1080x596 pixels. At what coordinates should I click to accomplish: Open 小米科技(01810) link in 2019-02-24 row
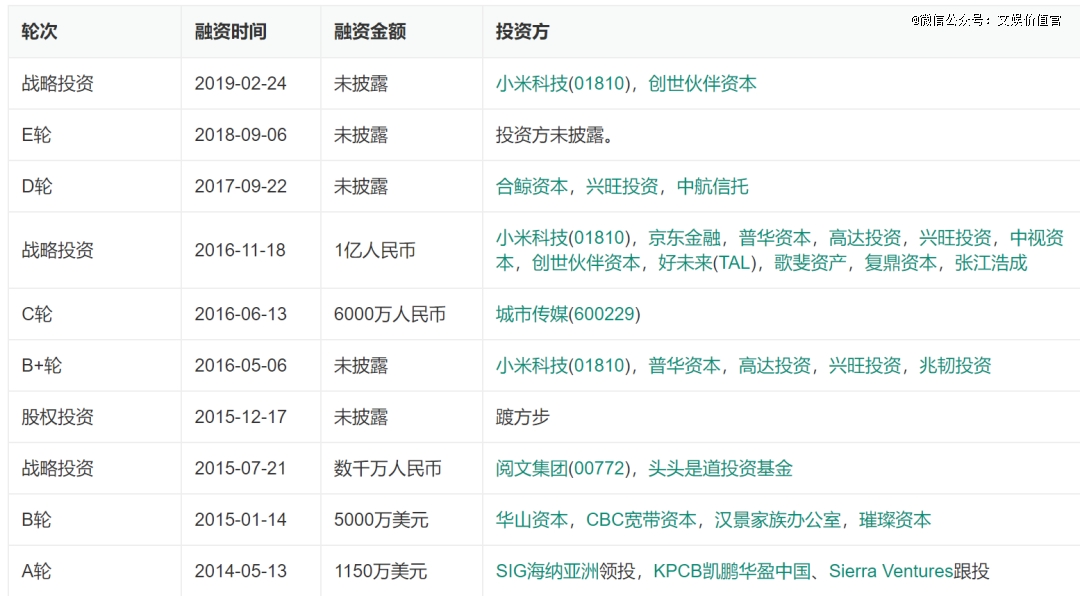tap(562, 83)
